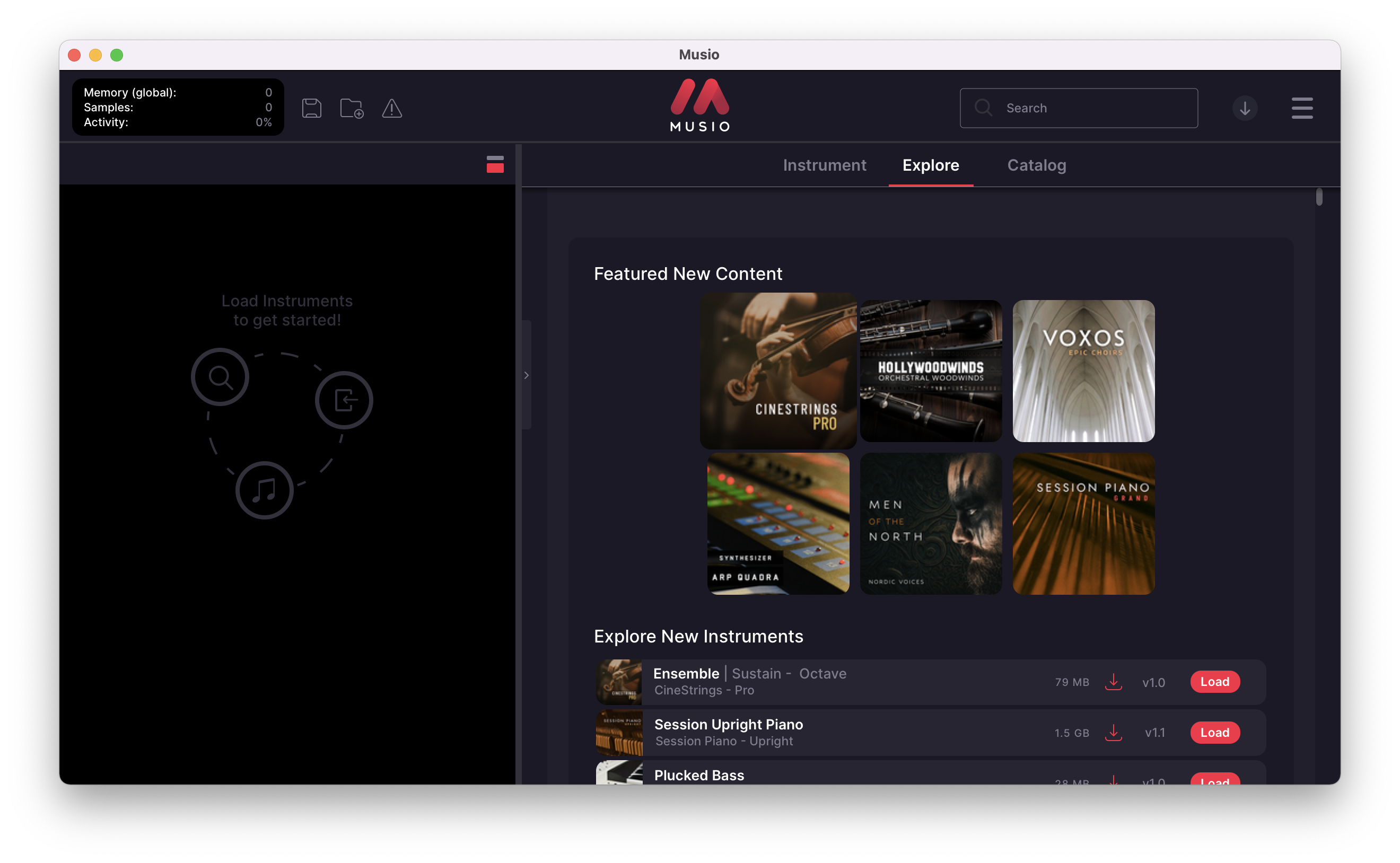Open the Men of the North thumbnail
Image resolution: width=1400 pixels, height=863 pixels.
(930, 523)
